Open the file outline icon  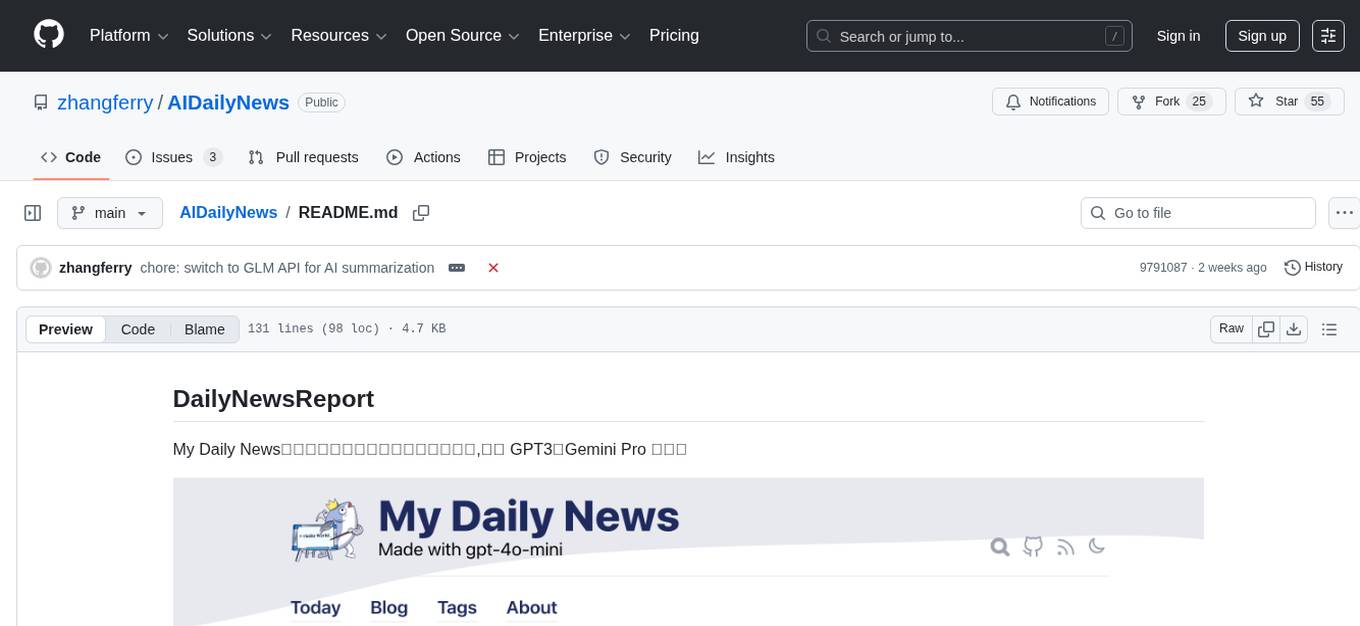[1329, 328]
